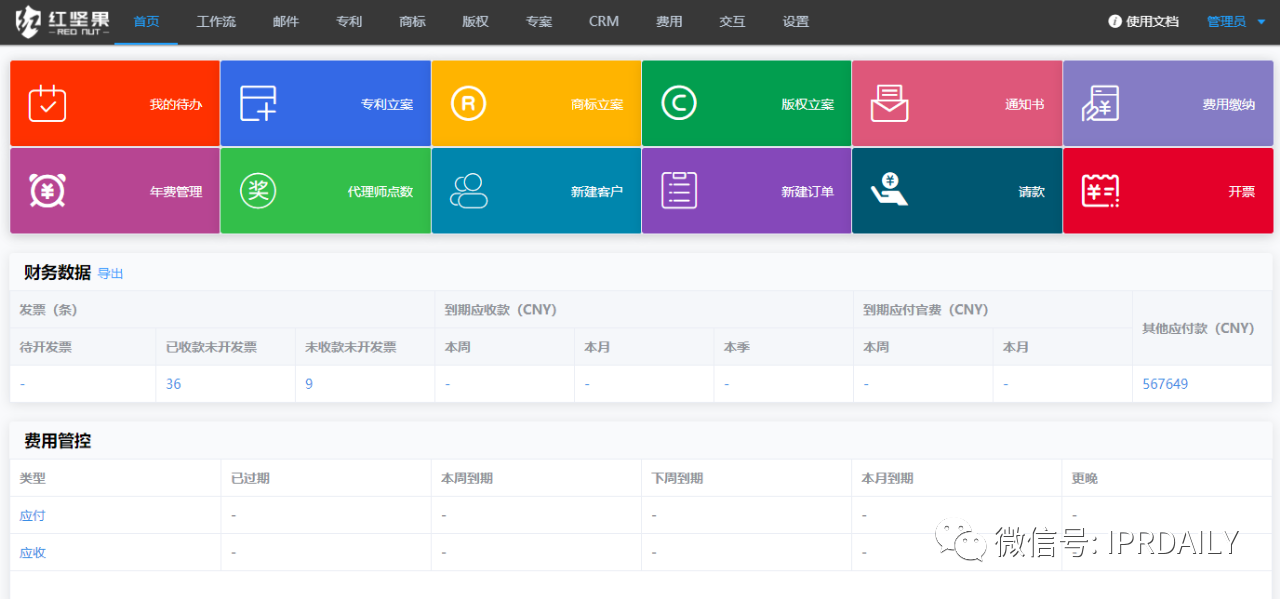Click the 本季 column header
Image resolution: width=1280 pixels, height=599 pixels.
[x=737, y=347]
